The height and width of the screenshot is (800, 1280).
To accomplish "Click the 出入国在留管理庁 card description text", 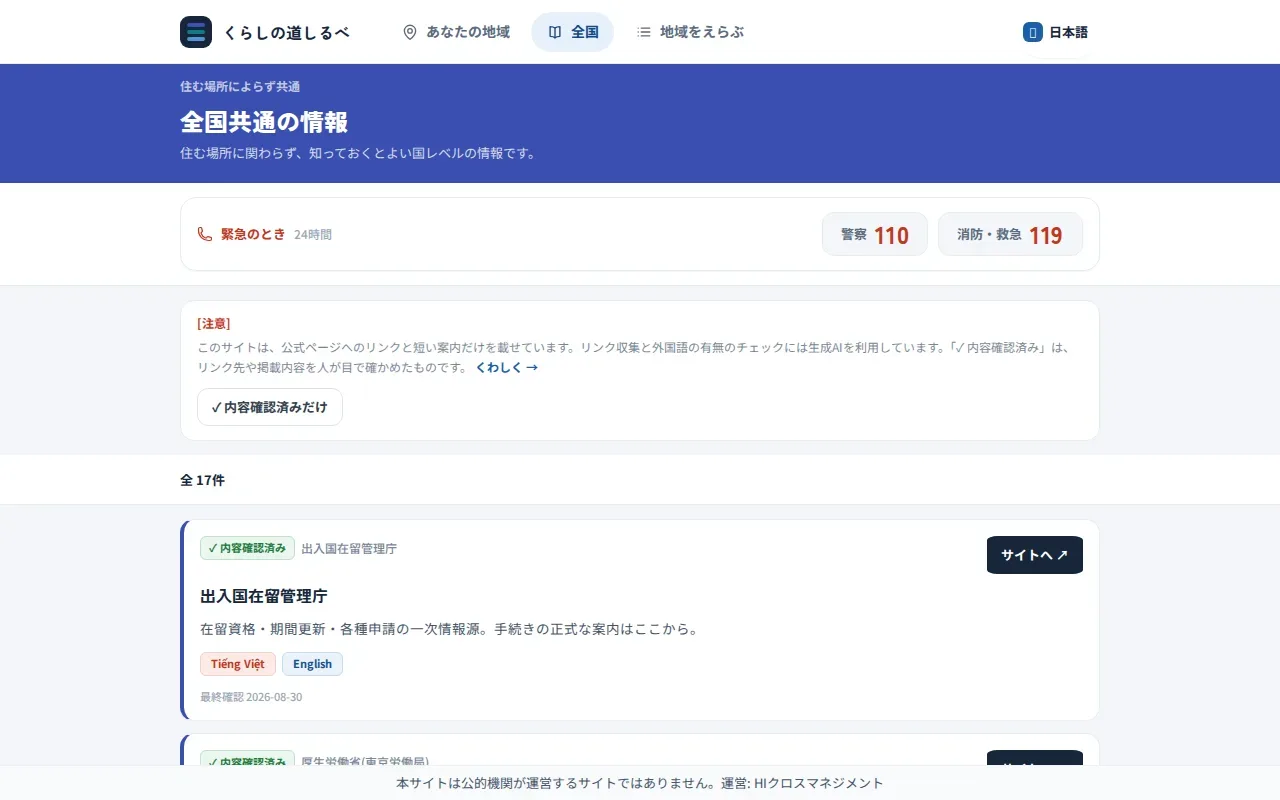I will 449,629.
